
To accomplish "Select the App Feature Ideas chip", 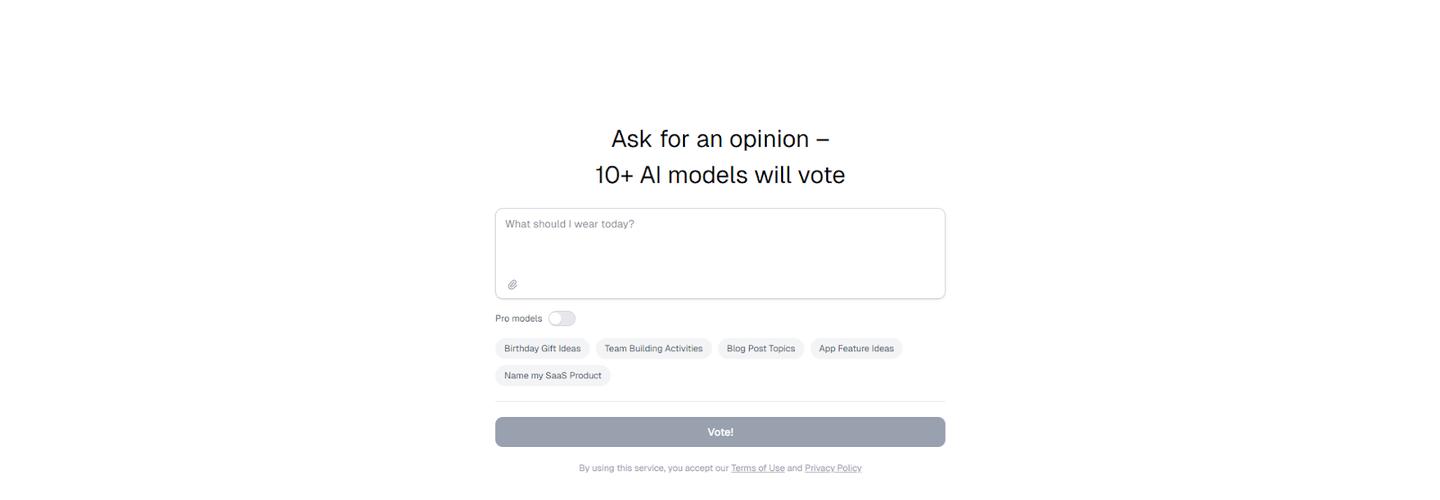I will (856, 349).
